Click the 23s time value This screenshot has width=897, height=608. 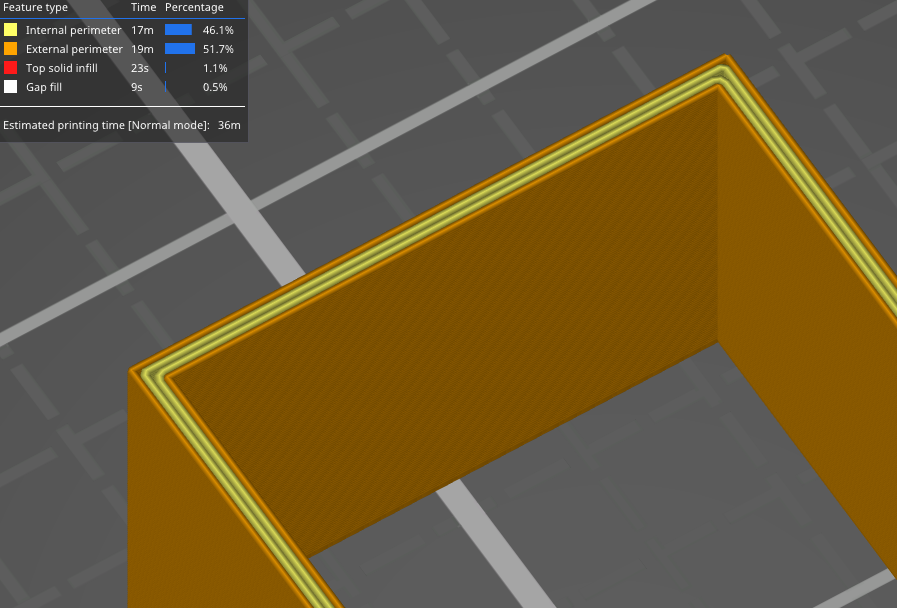click(140, 68)
